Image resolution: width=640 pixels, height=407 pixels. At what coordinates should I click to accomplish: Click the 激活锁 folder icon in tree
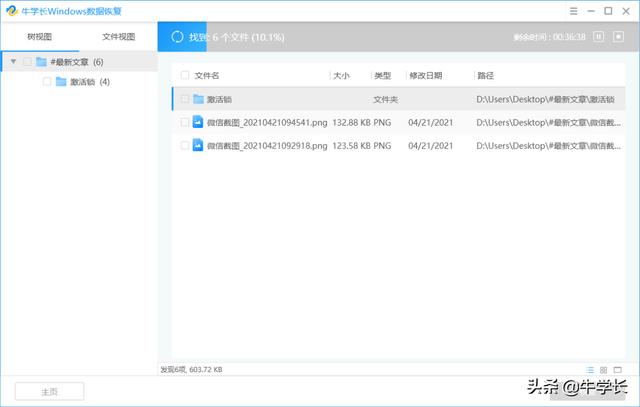tap(61, 82)
